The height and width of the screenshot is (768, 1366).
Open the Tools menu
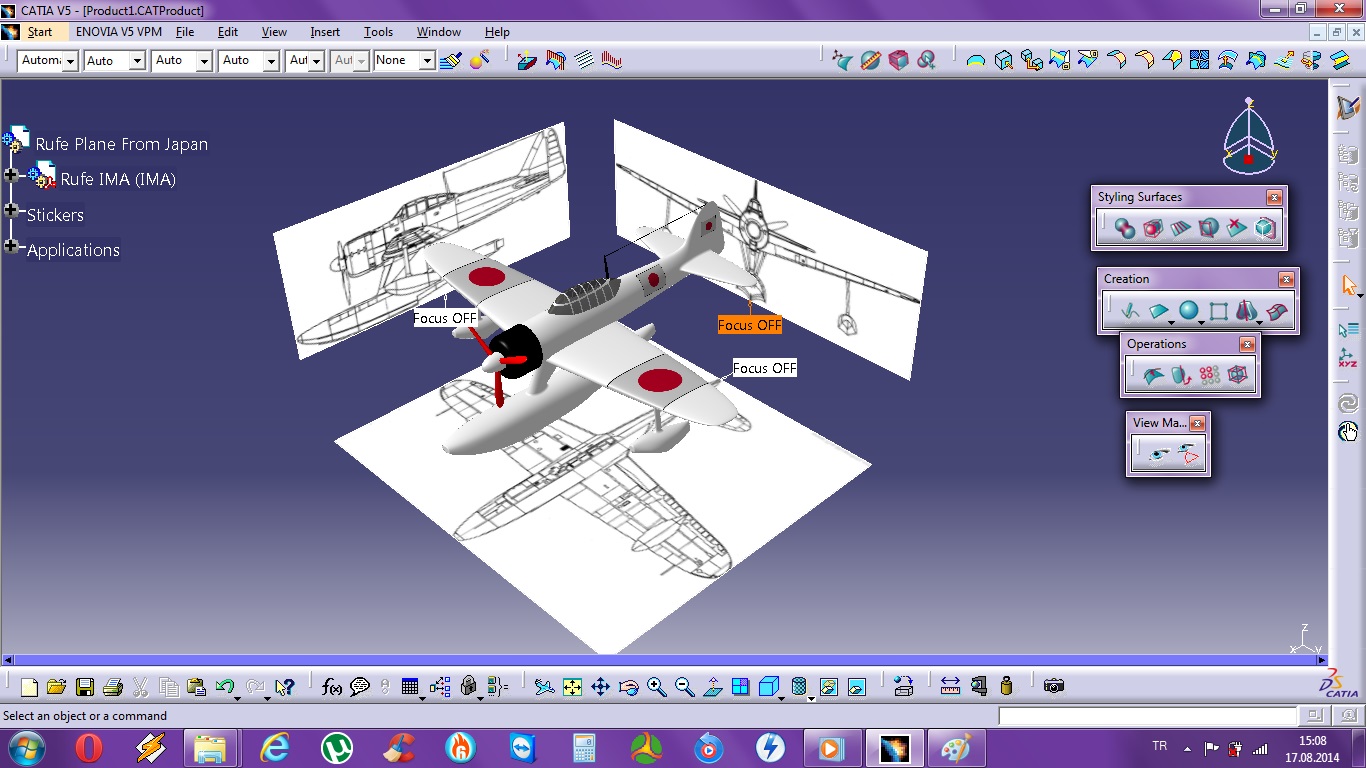[x=378, y=32]
